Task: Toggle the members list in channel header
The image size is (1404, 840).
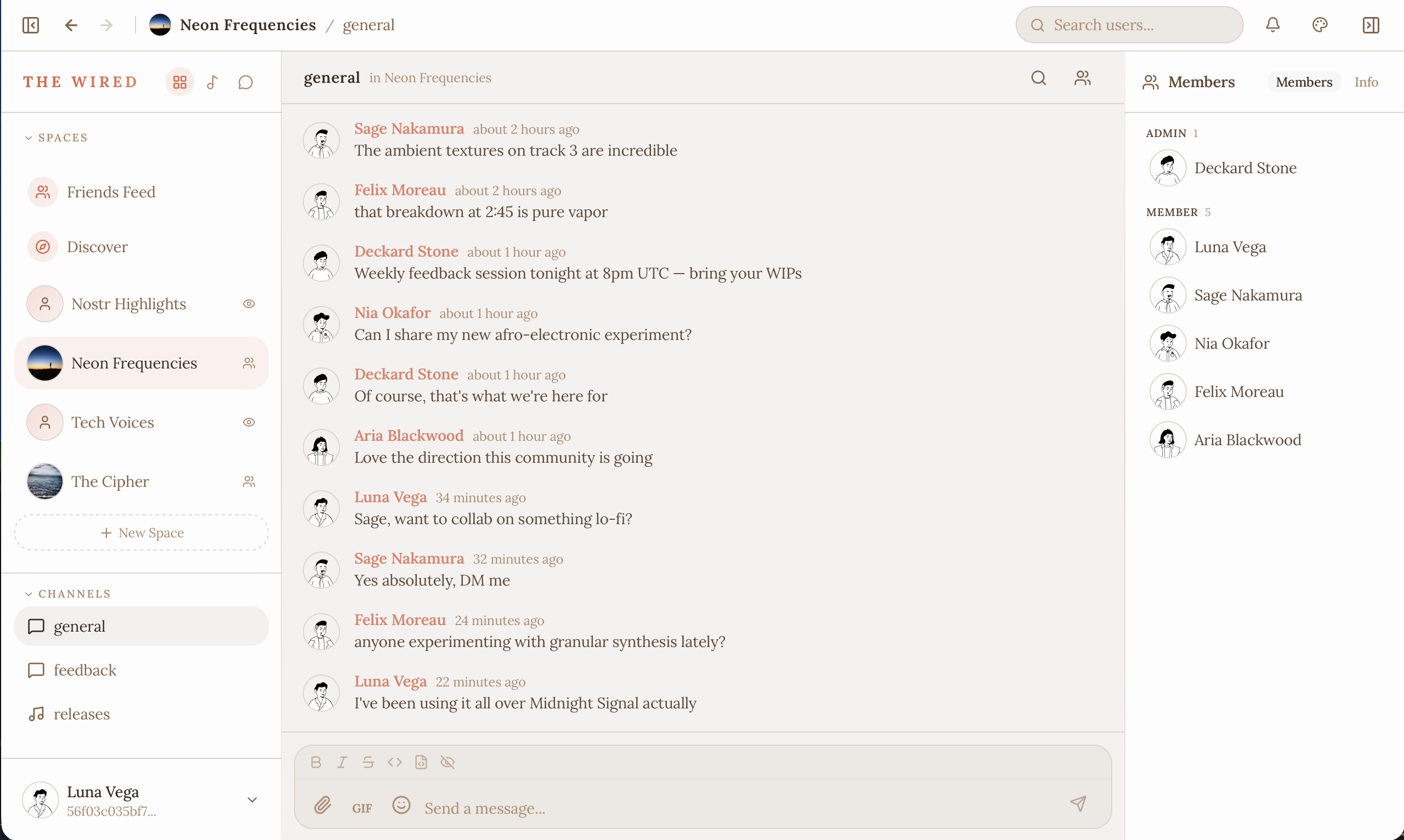Action: (x=1083, y=78)
